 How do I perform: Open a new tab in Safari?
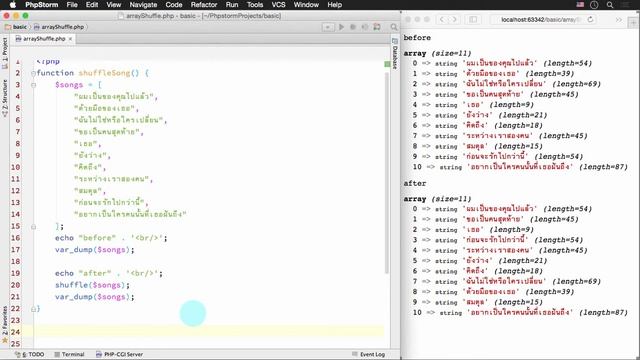633,23
